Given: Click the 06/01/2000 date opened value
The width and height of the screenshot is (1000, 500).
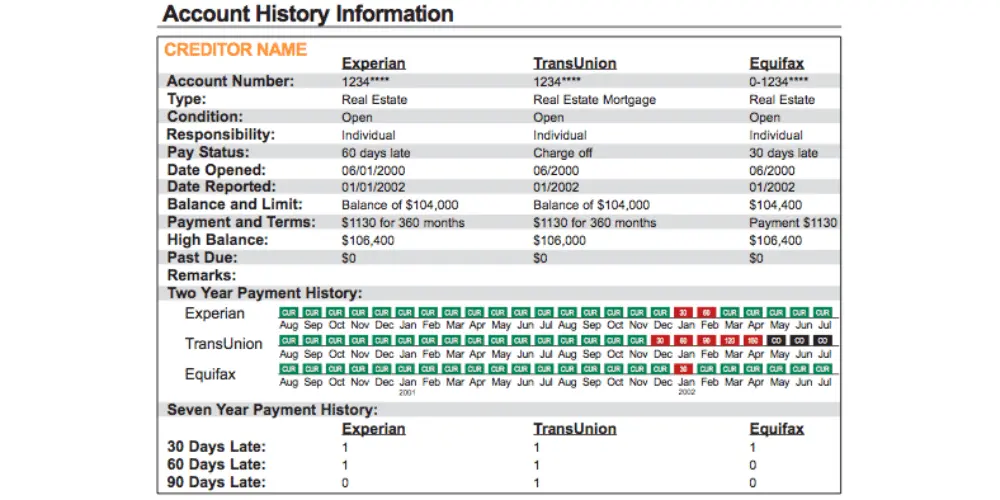Looking at the screenshot, I should pyautogui.click(x=373, y=171).
